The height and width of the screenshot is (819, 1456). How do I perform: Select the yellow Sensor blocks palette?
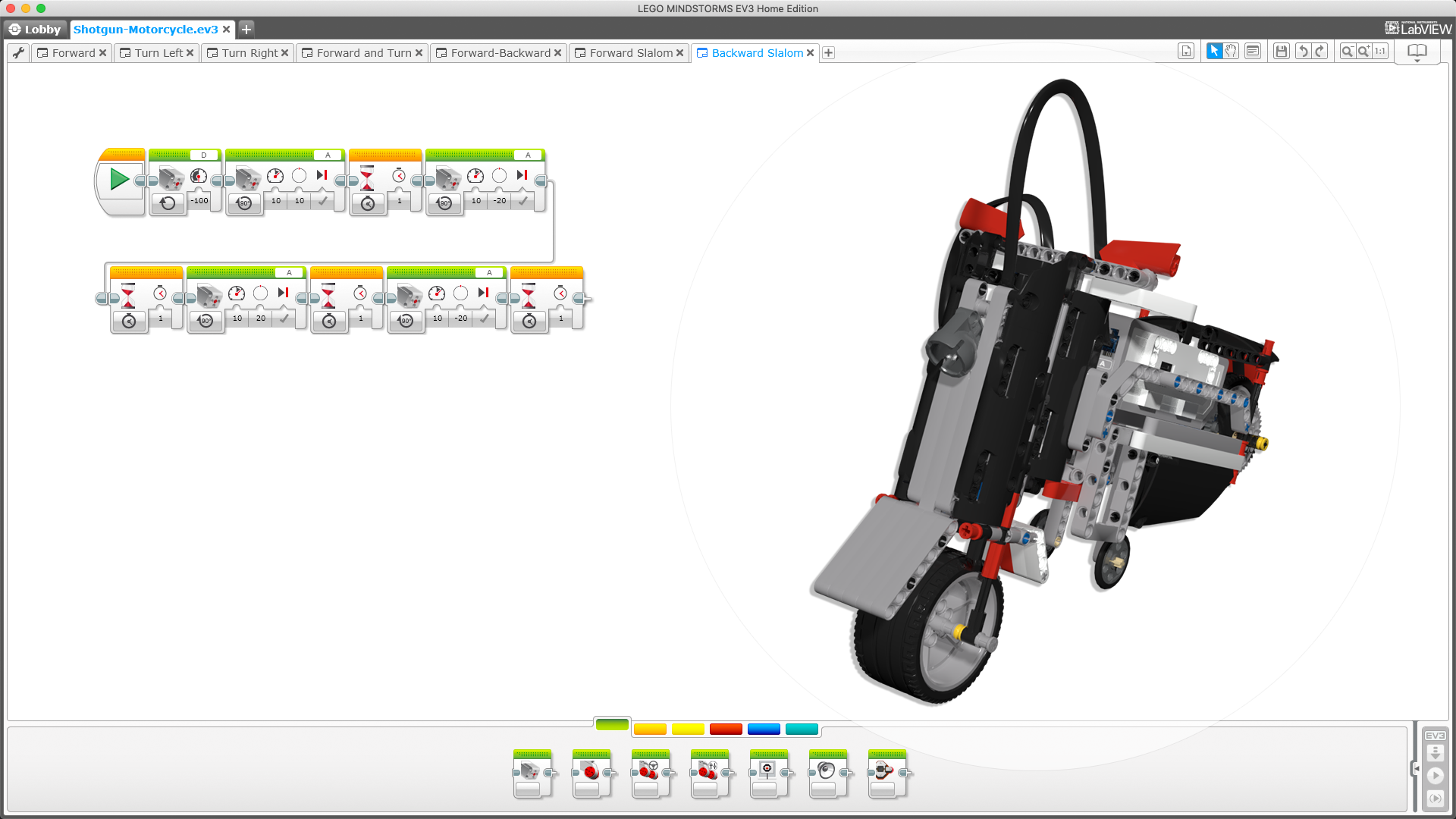688,729
